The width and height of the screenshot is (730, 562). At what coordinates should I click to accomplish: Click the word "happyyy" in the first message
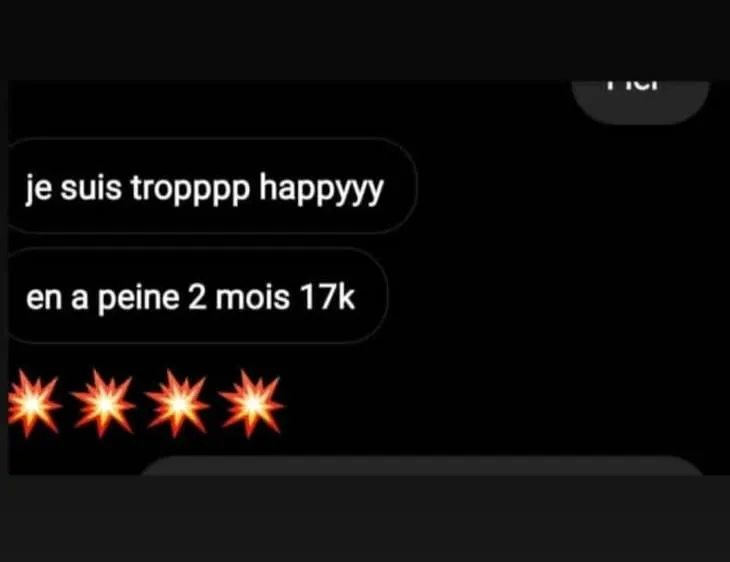(x=321, y=190)
